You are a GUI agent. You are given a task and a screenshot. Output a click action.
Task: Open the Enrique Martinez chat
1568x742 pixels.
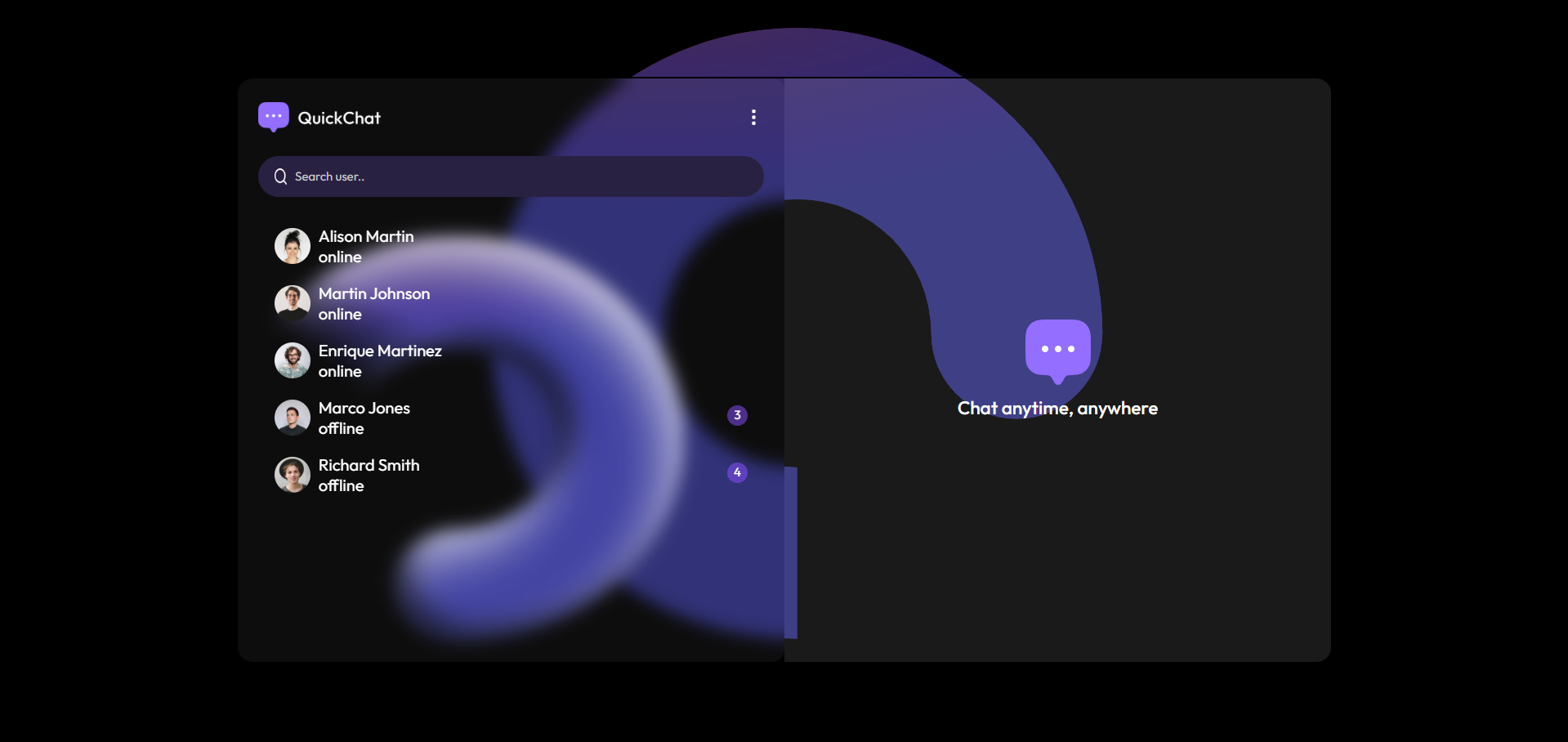point(380,351)
